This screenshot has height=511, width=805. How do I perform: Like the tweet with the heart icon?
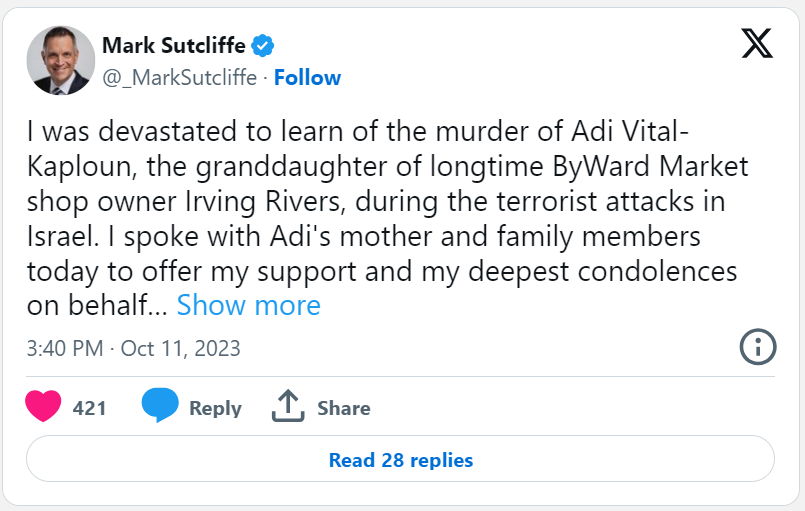(x=43, y=406)
